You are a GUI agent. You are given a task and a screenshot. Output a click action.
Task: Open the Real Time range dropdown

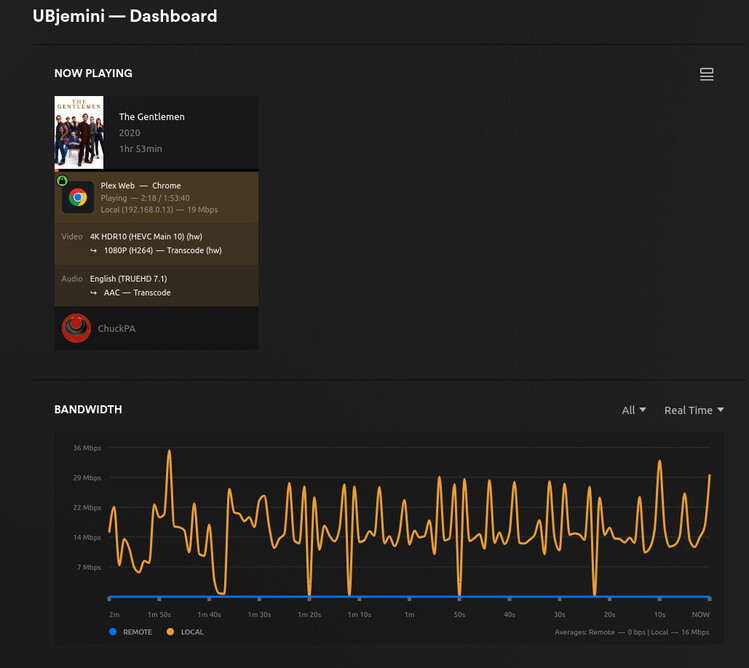[694, 410]
